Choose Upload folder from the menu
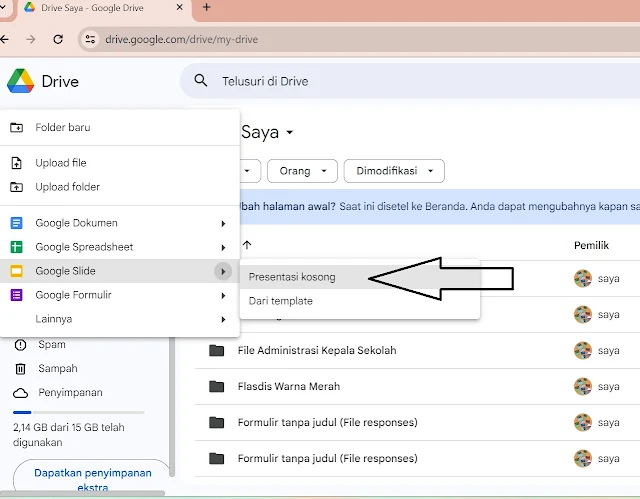Image resolution: width=640 pixels, height=499 pixels. coord(120,187)
